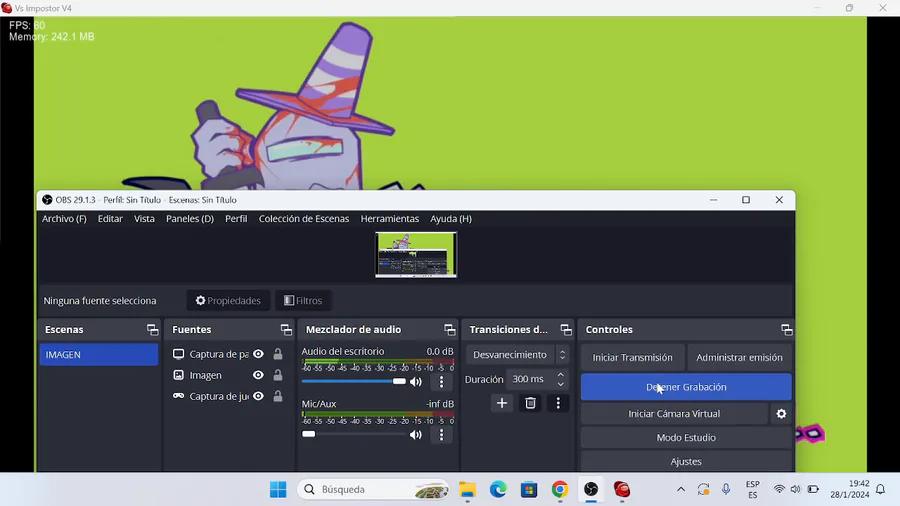Screen dimensions: 900x506
Task: Select the IMAGEN scene
Action: pos(99,355)
